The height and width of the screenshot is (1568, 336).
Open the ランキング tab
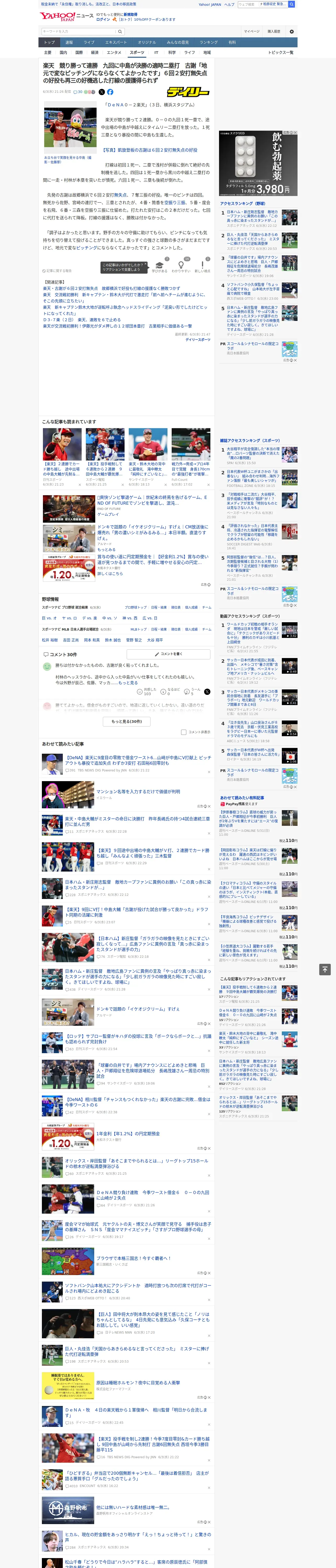[x=209, y=43]
